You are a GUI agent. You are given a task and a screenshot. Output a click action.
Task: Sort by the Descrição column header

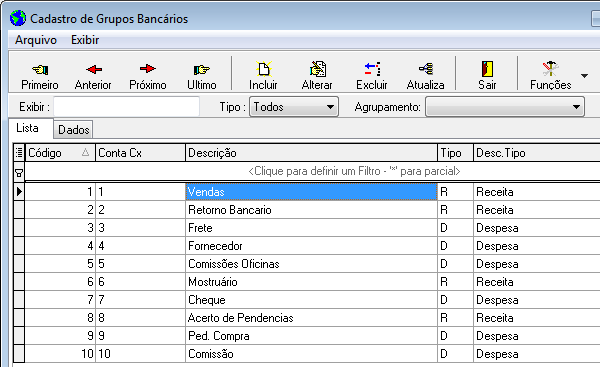[311, 153]
